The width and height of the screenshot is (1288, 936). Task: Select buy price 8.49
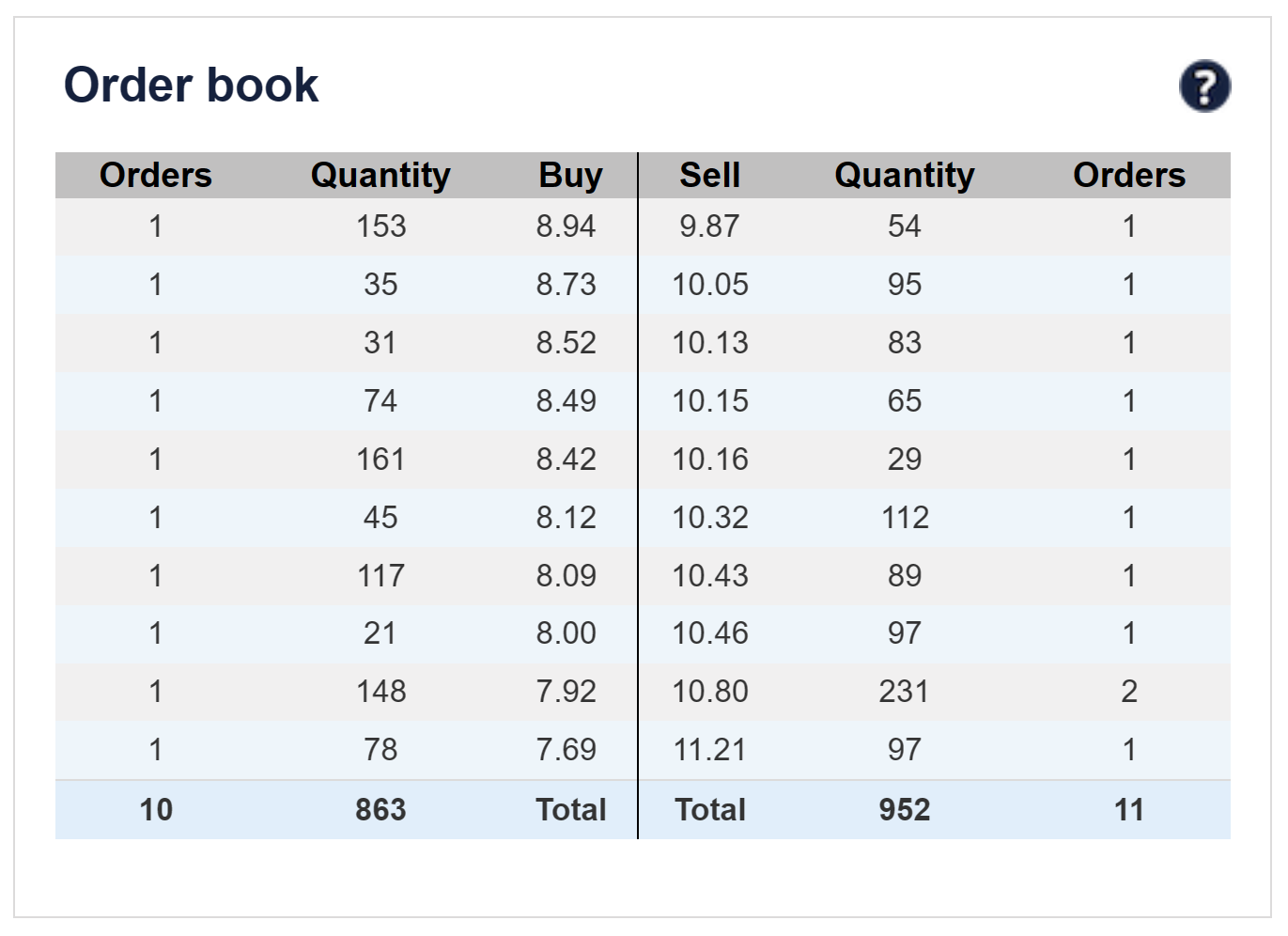(566, 401)
